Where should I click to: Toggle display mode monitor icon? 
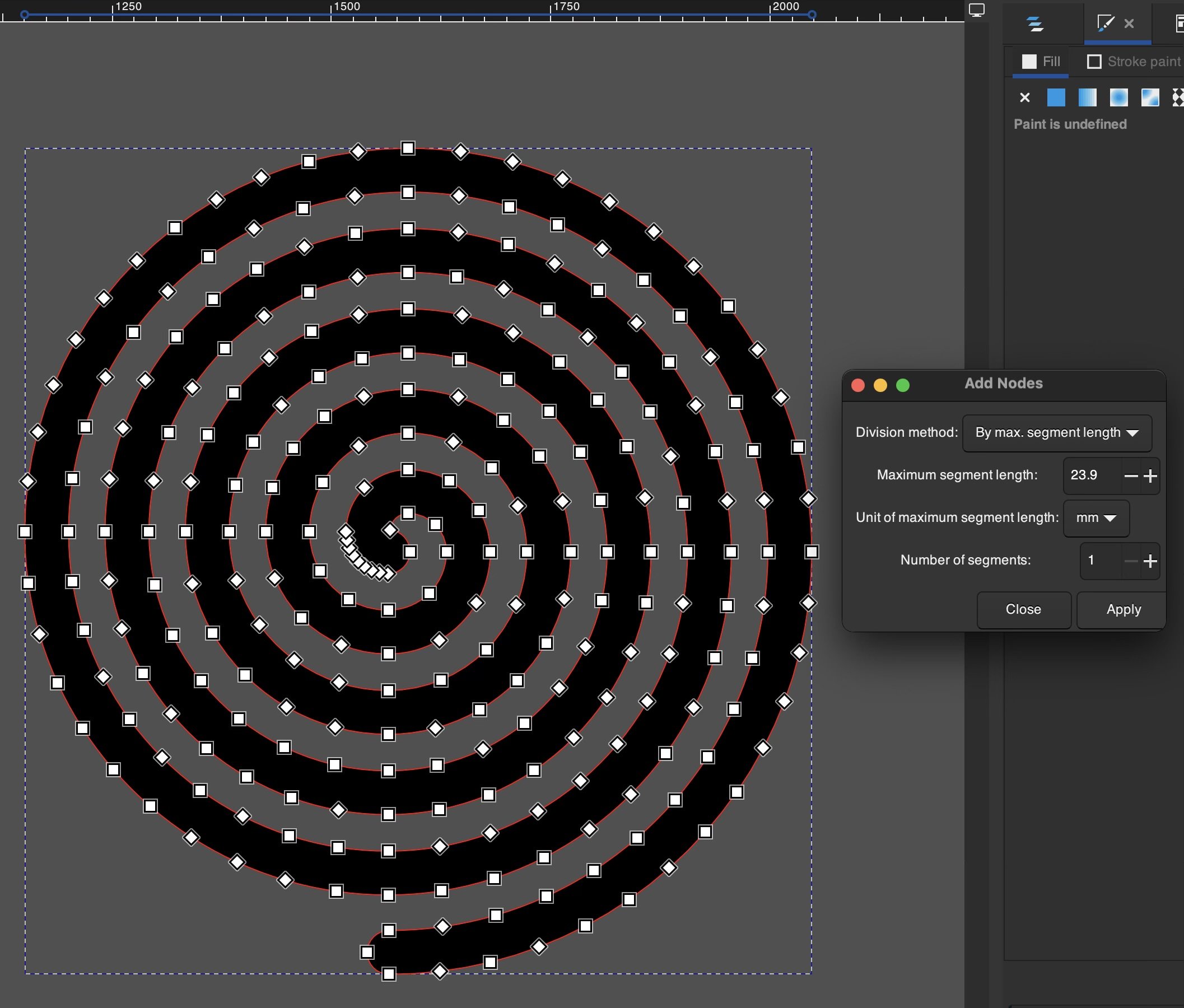pos(977,10)
